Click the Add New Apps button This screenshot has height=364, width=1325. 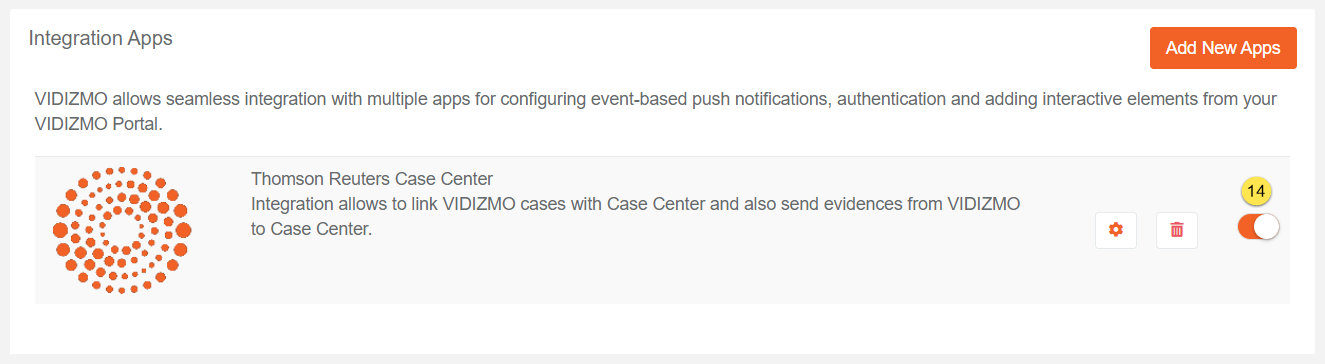point(1223,48)
